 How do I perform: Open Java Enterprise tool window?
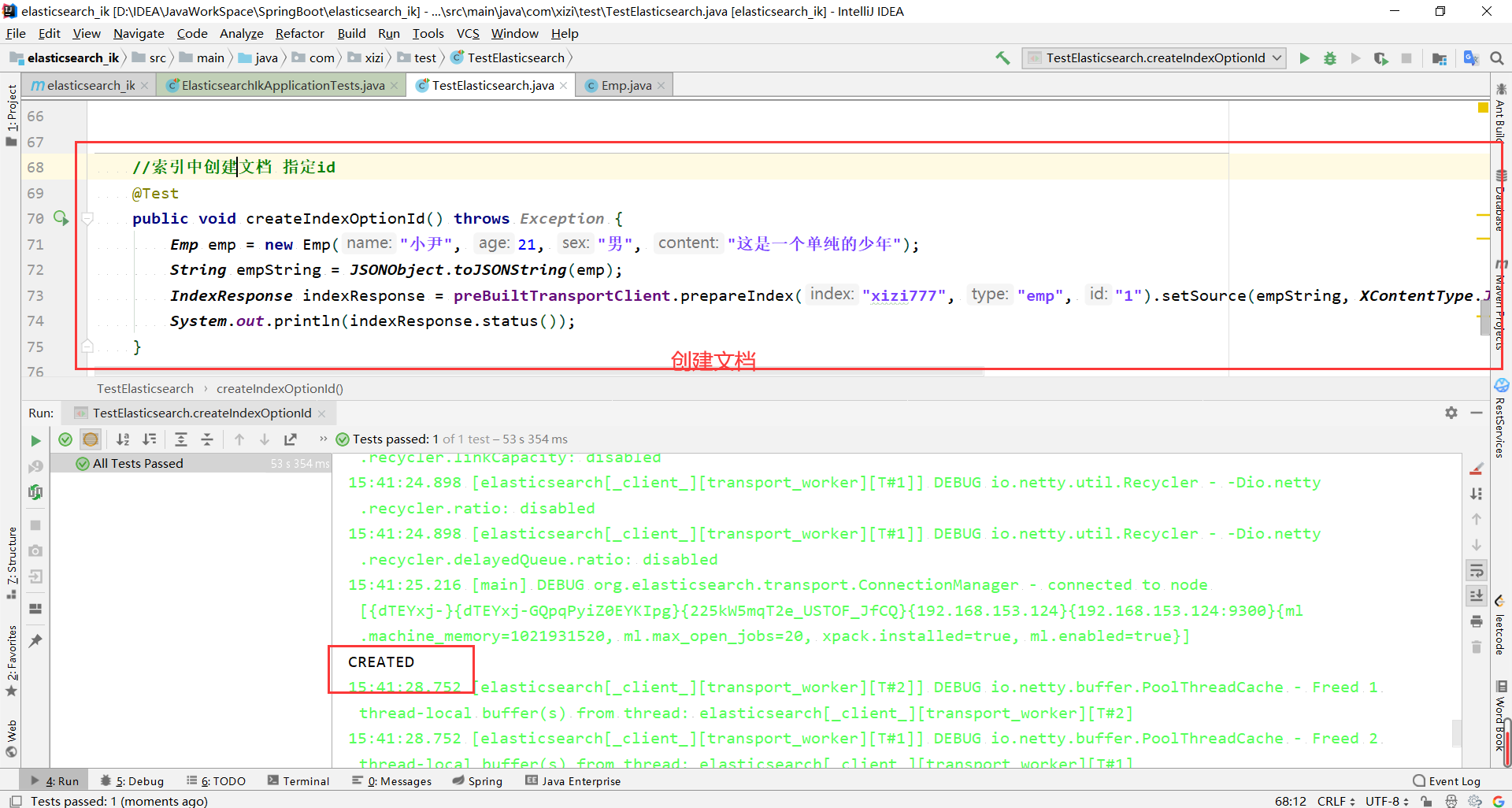click(573, 781)
